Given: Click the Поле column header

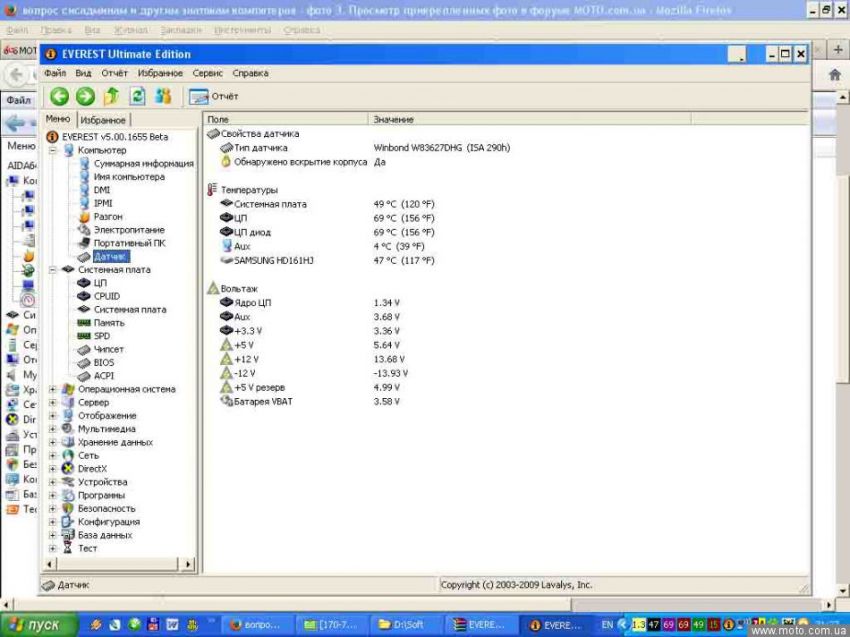Looking at the screenshot, I should point(286,119).
